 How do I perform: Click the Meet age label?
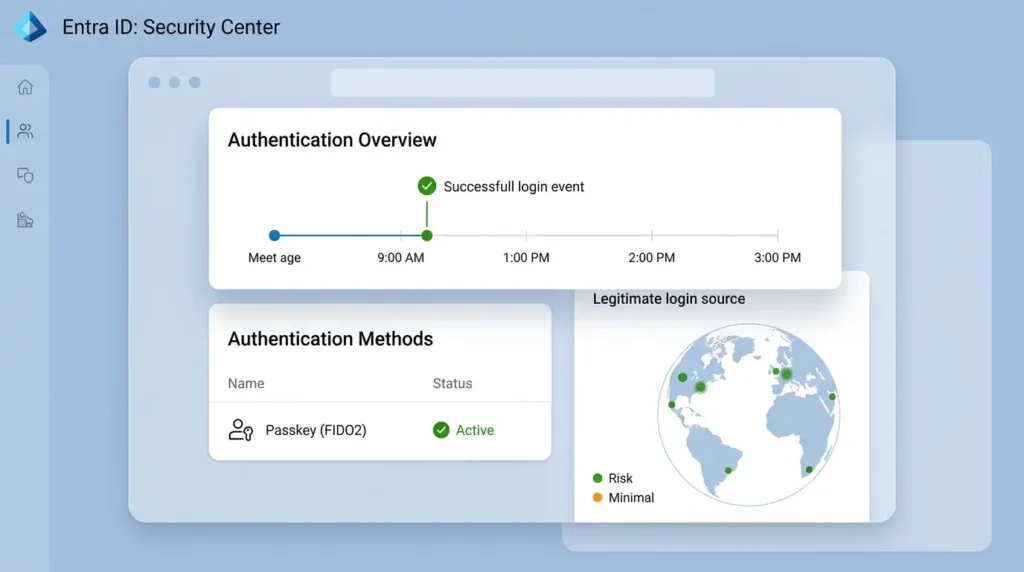click(x=274, y=258)
